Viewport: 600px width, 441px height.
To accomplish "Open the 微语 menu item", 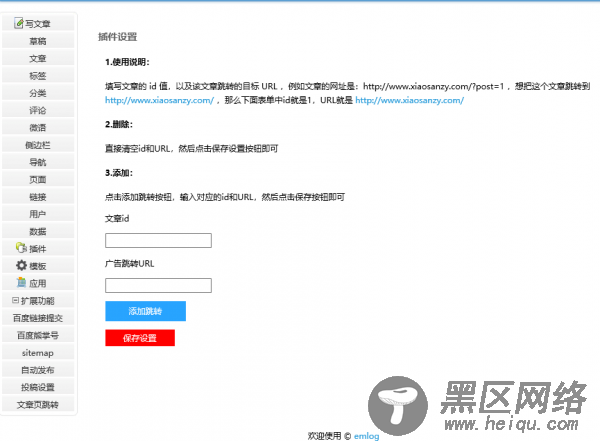I will click(38, 127).
